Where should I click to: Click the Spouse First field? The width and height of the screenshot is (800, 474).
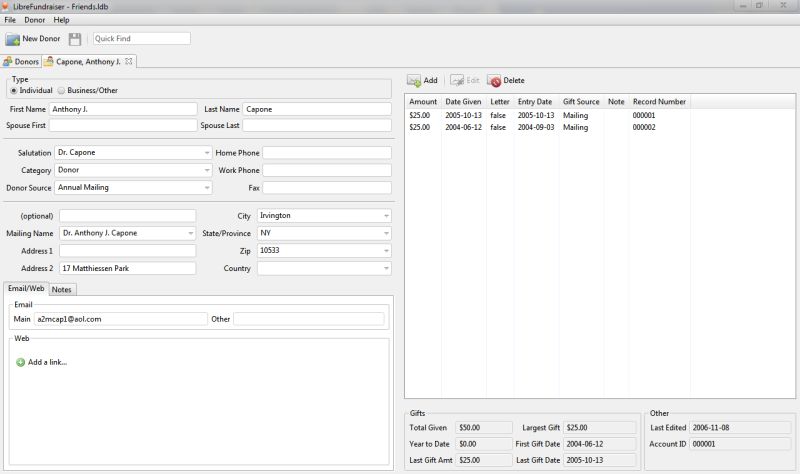pyautogui.click(x=123, y=126)
